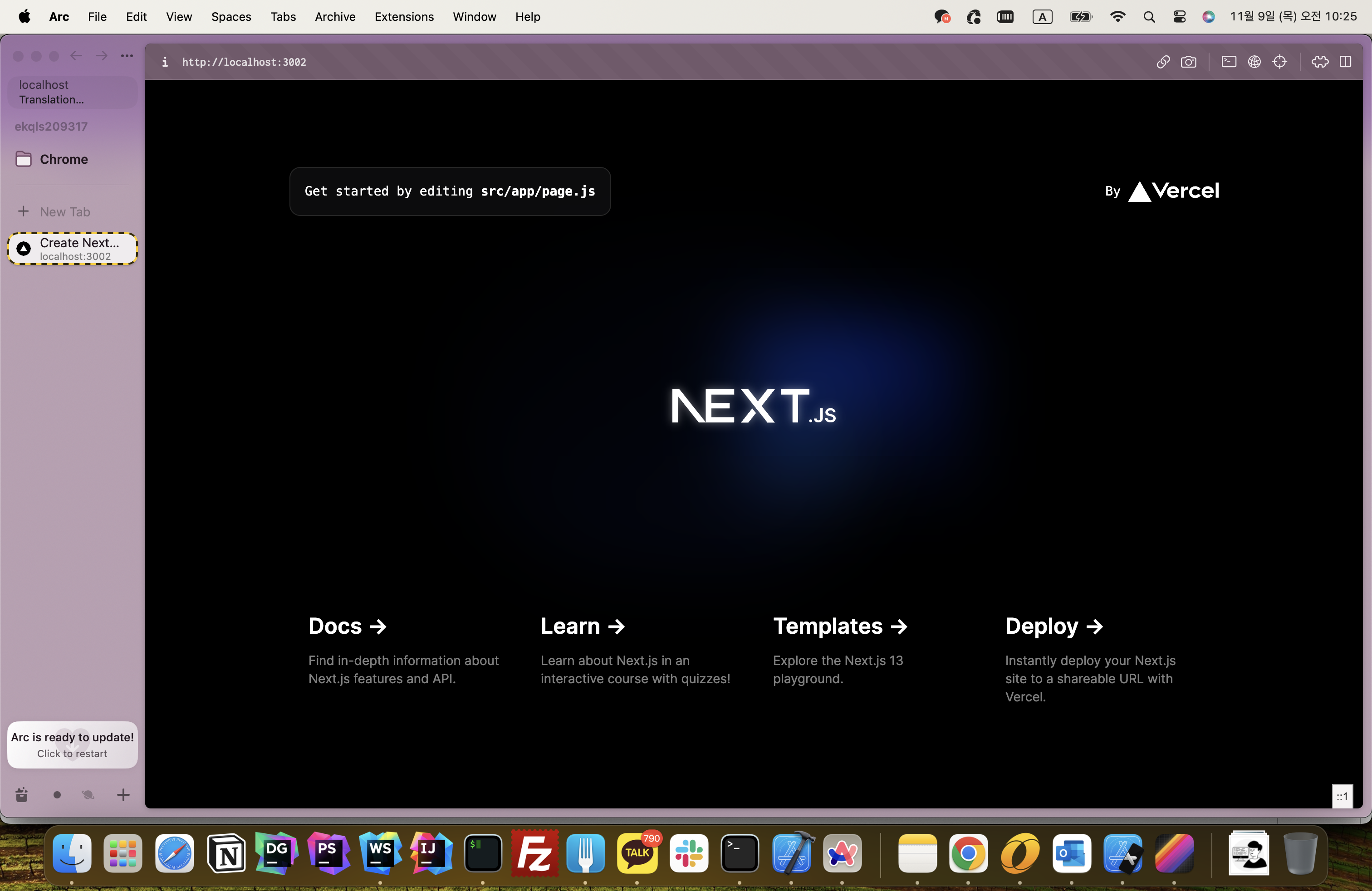The height and width of the screenshot is (891, 1372).
Task: Open the extensions puzzle piece icon
Action: [1319, 62]
